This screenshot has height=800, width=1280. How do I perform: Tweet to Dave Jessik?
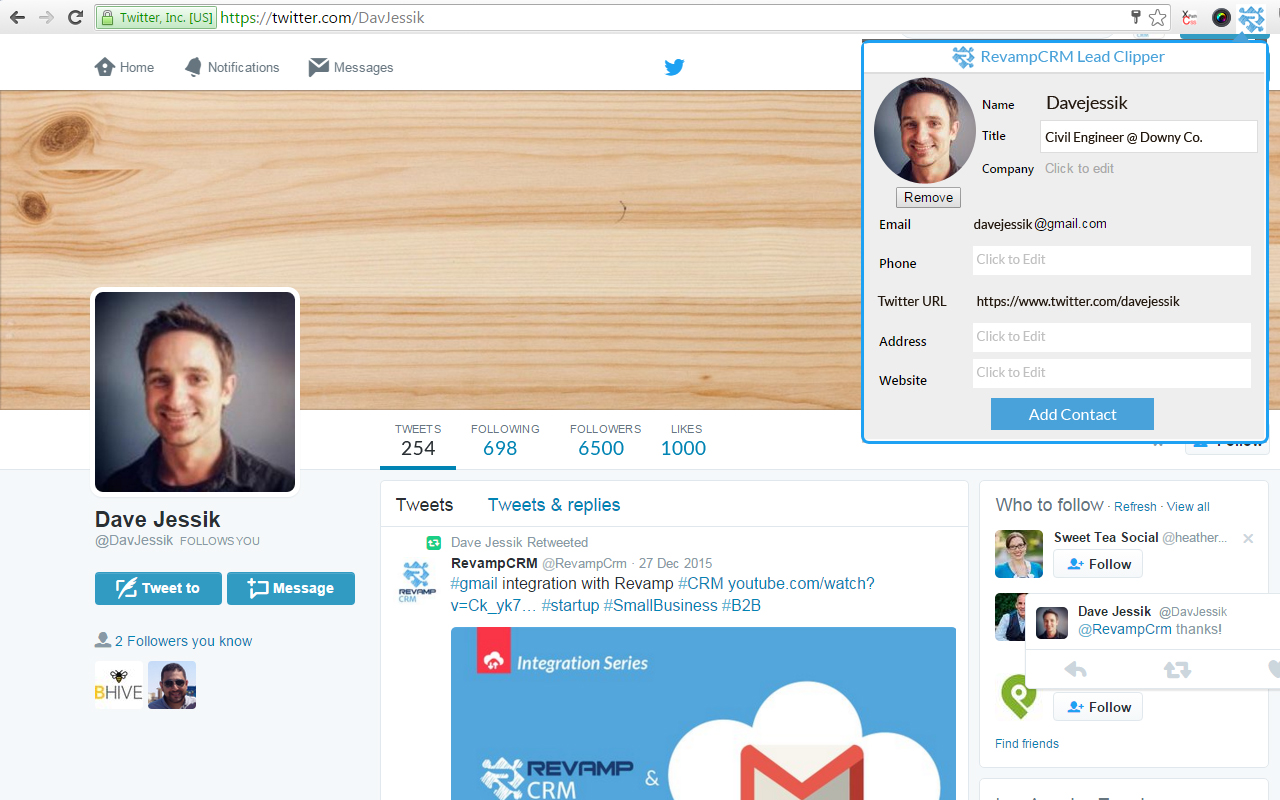[x=158, y=588]
